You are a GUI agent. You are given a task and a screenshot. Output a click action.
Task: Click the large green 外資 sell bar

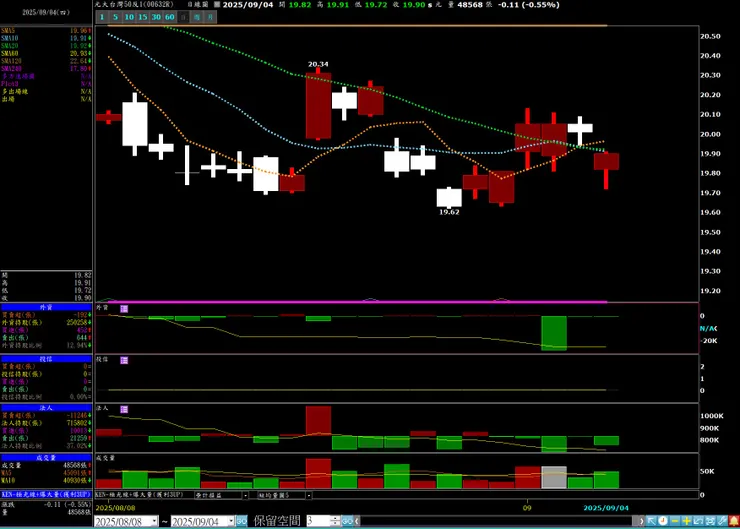[554, 333]
